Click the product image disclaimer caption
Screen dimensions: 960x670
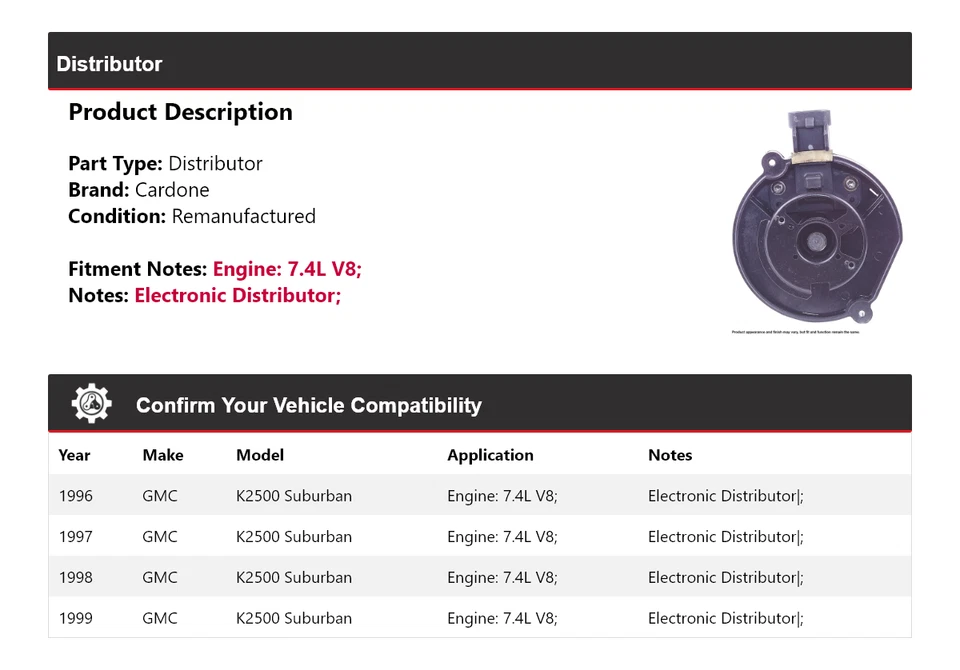tap(795, 332)
